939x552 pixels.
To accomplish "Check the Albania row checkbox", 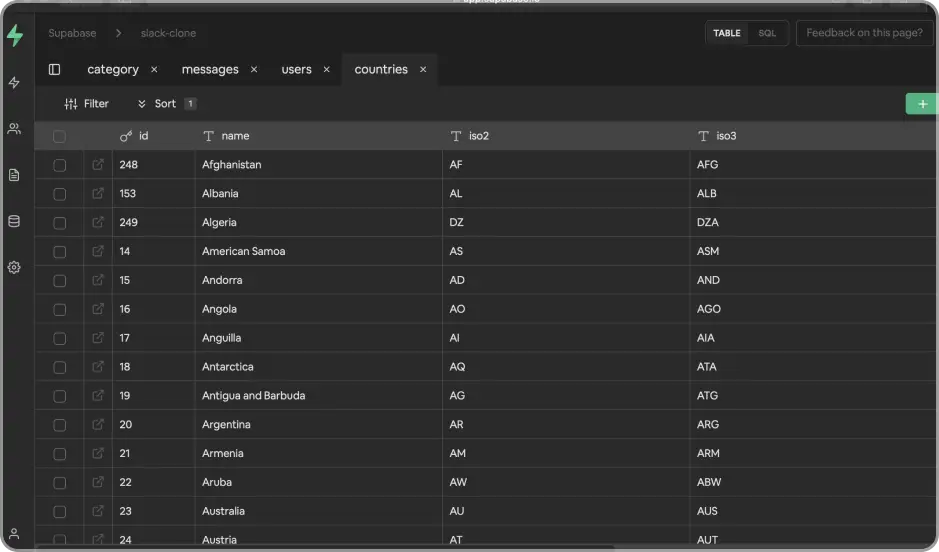I will pos(59,194).
